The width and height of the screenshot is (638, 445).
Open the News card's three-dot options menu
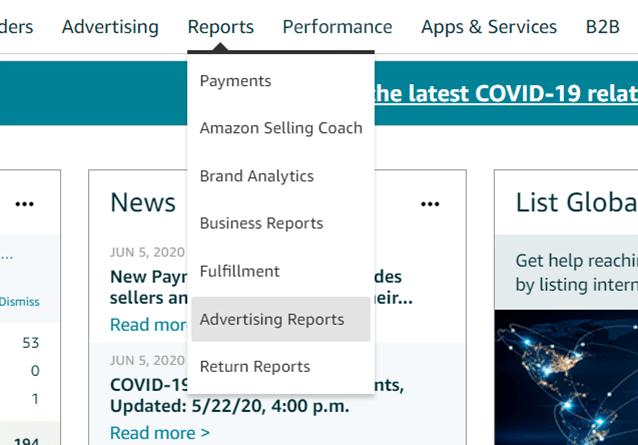click(x=430, y=204)
